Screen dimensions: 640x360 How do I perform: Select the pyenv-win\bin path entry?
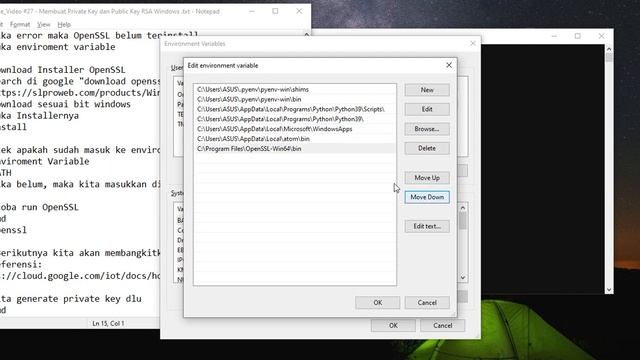click(295, 99)
